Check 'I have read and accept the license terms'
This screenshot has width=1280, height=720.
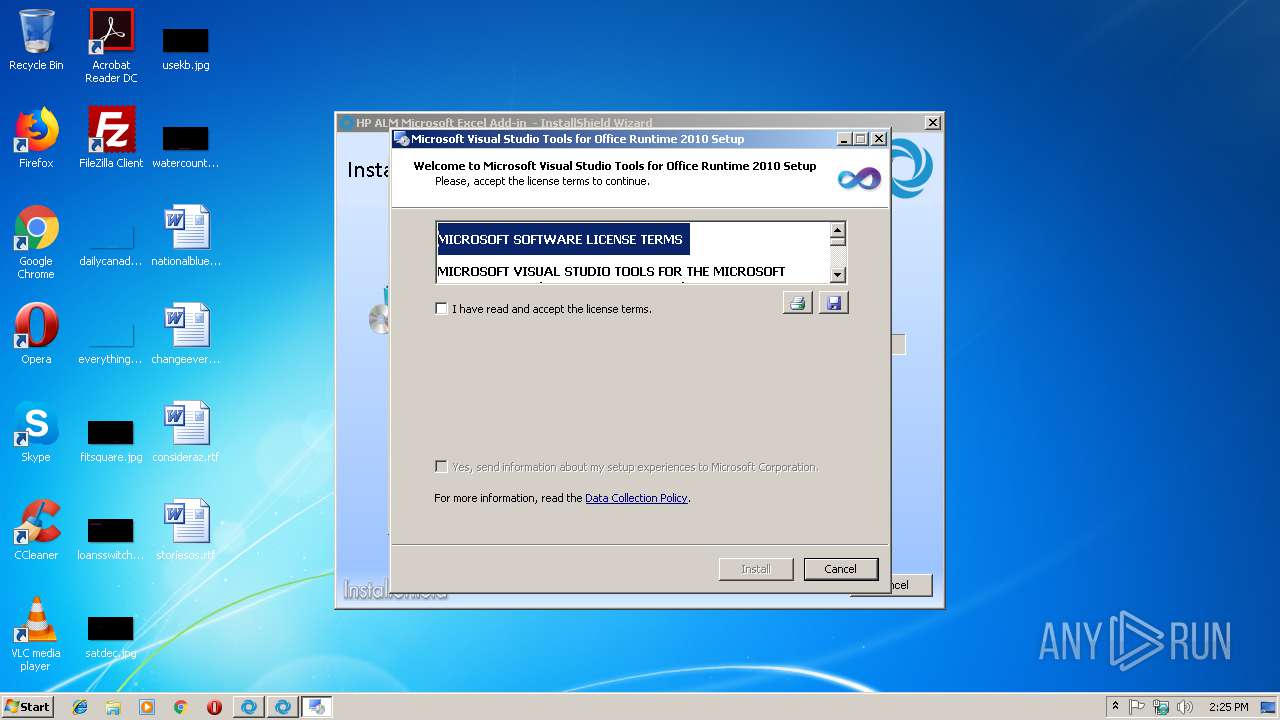tap(441, 309)
